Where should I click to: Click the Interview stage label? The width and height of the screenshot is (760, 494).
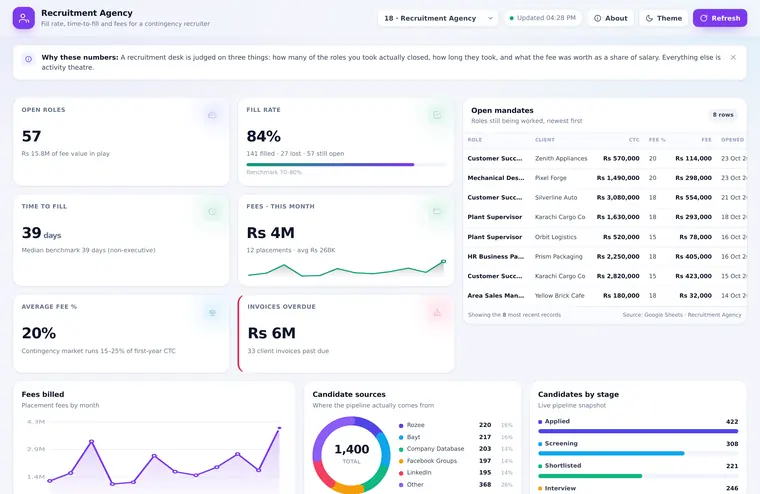[x=560, y=488]
